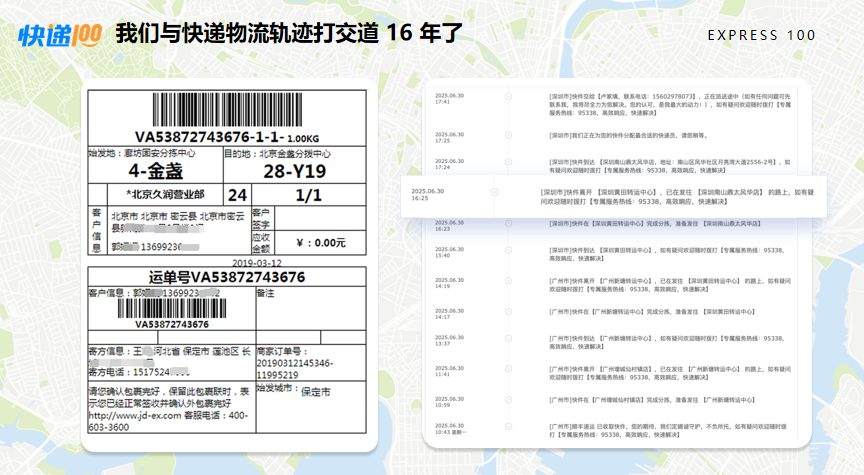The width and height of the screenshot is (864, 475).
Task: Click the '2025.06.30 17:25' timestamp
Action: [x=449, y=137]
